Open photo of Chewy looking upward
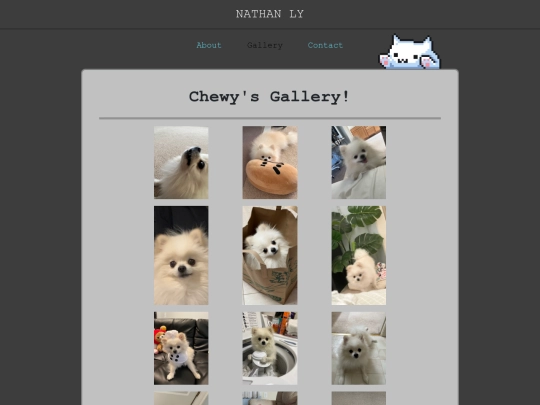The width and height of the screenshot is (540, 405). pos(181,162)
